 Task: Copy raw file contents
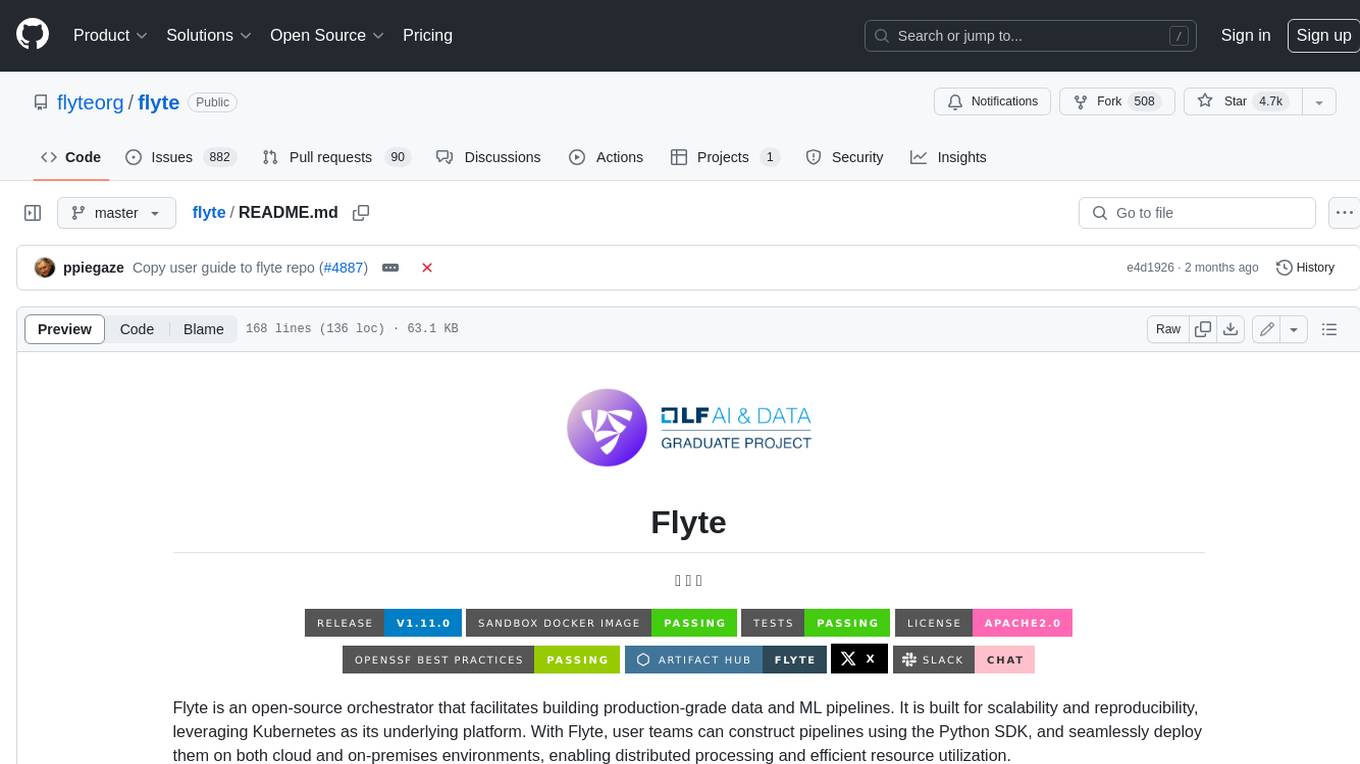(1203, 329)
